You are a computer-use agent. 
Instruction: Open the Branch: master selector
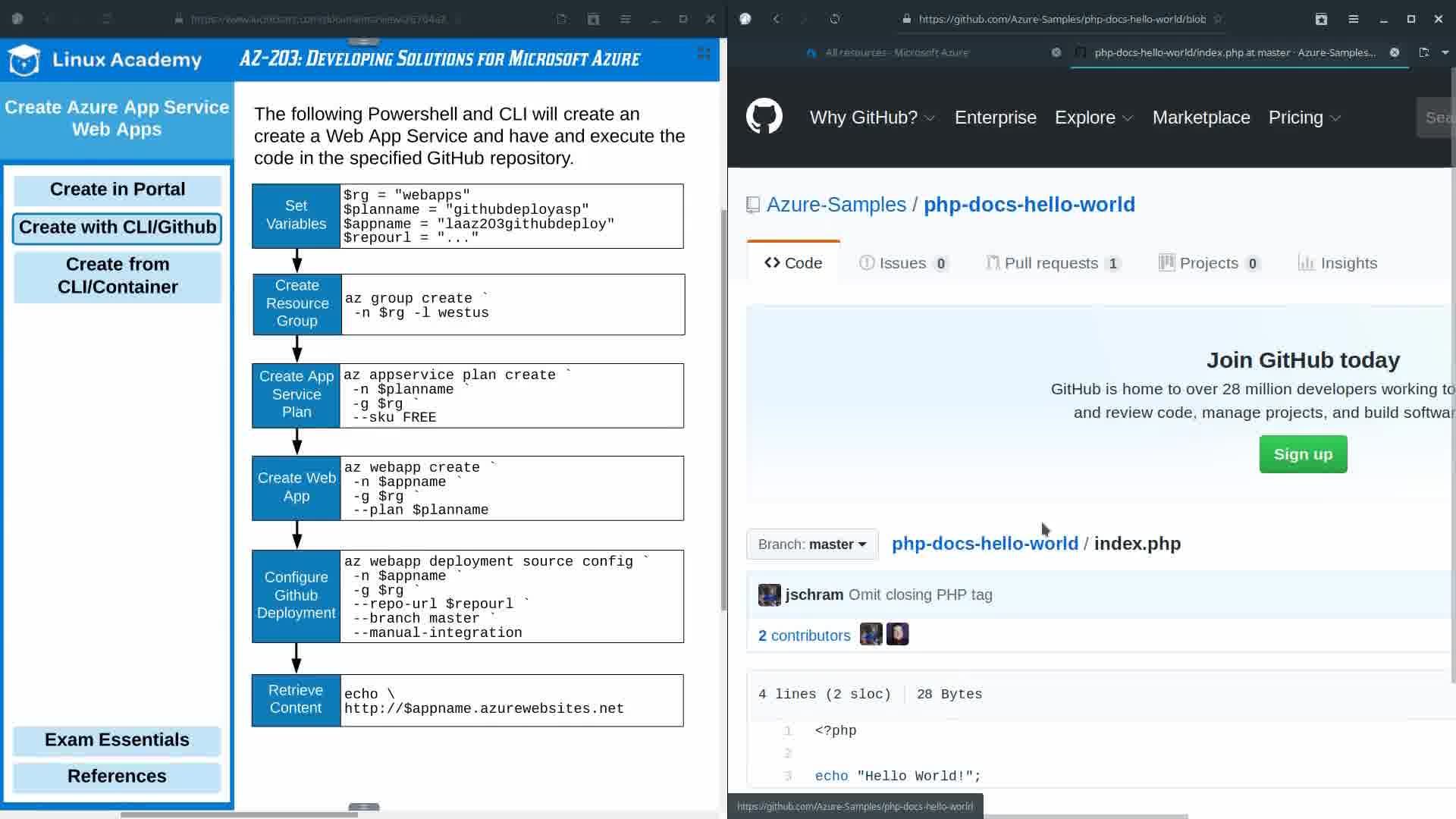point(811,544)
